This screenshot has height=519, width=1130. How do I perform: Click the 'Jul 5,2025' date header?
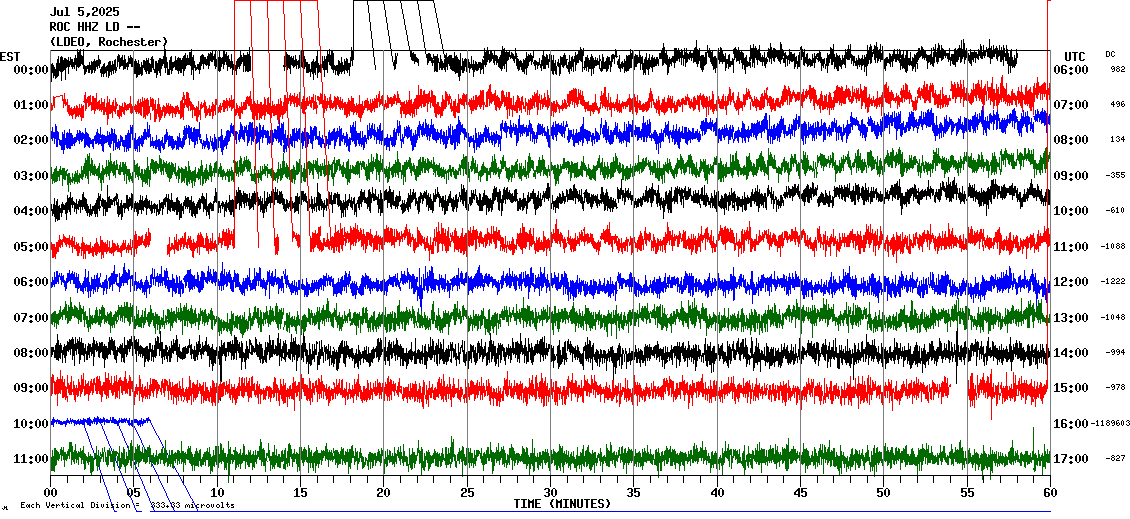[83, 12]
